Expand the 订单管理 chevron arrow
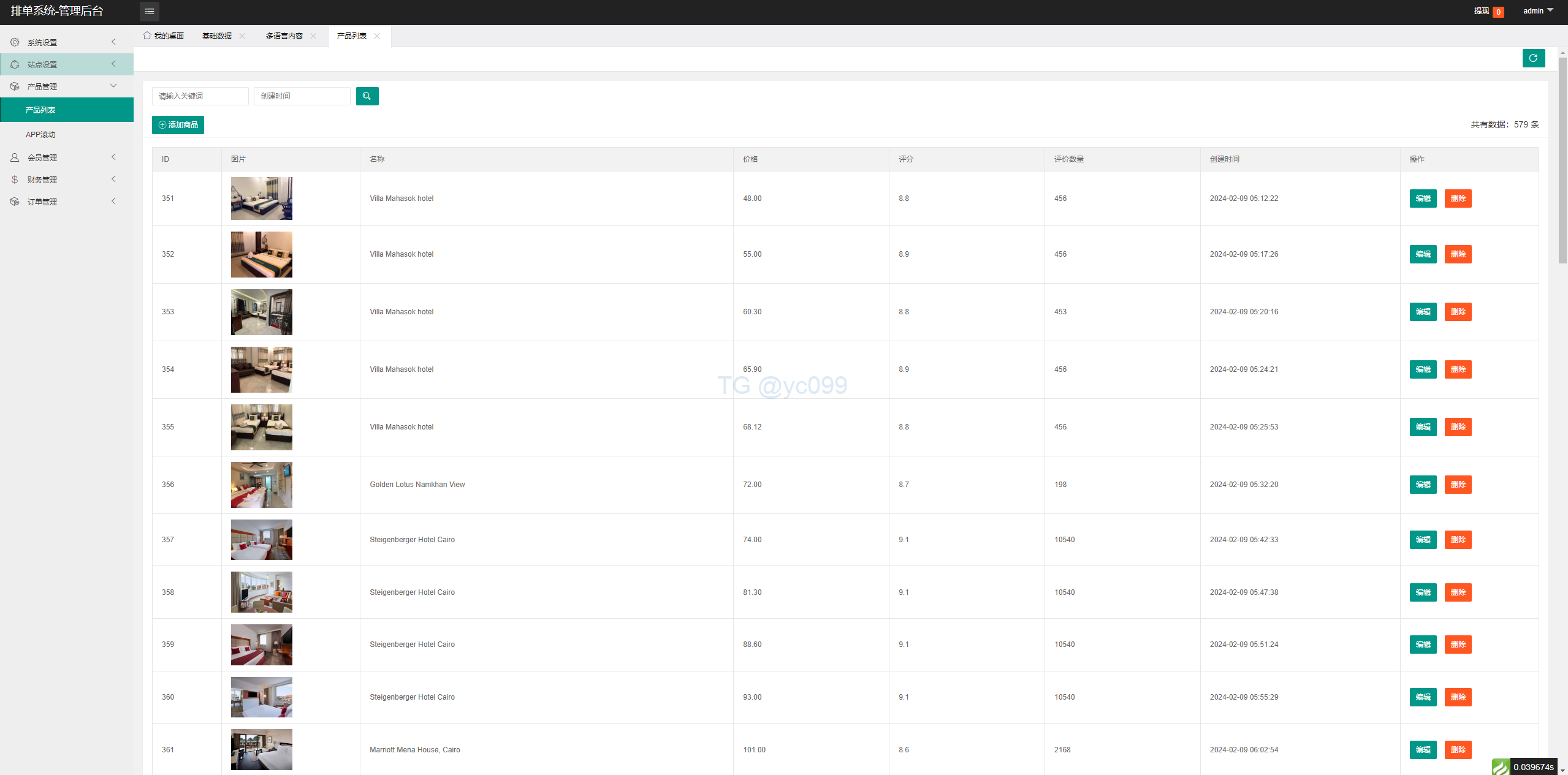The image size is (1568, 775). 113,202
